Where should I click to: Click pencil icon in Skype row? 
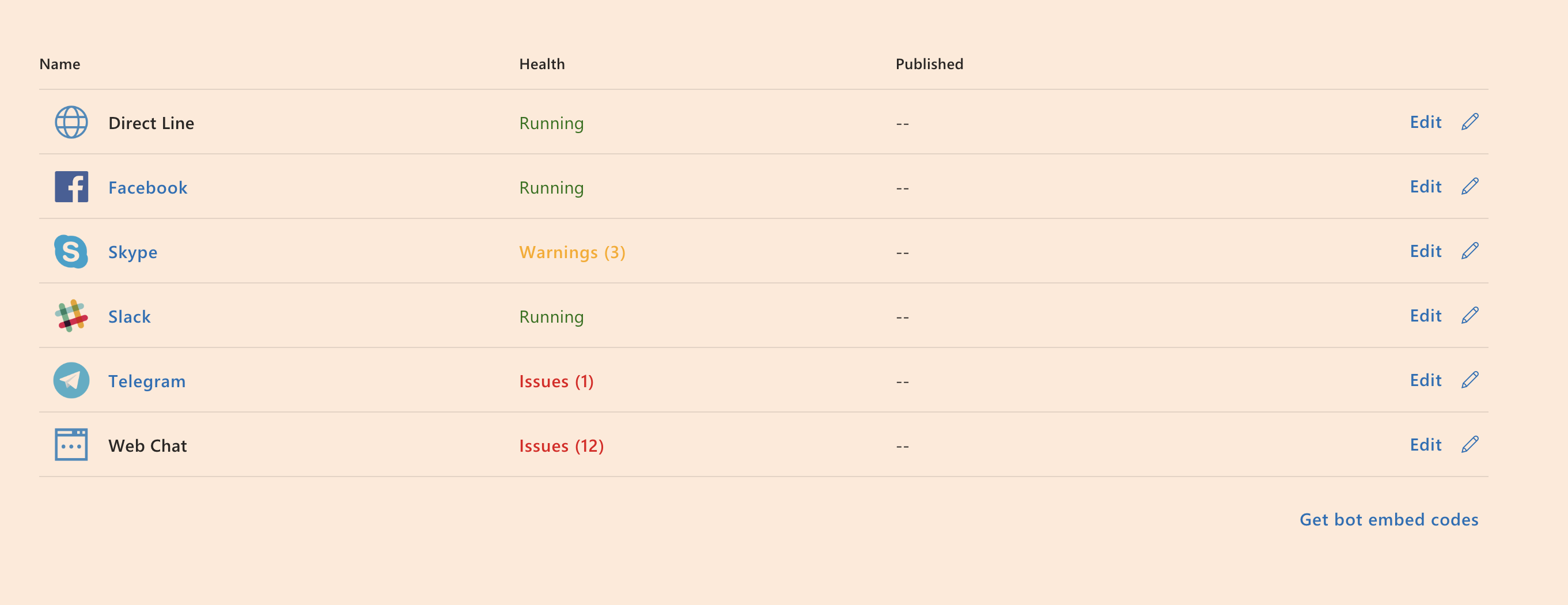[1469, 251]
